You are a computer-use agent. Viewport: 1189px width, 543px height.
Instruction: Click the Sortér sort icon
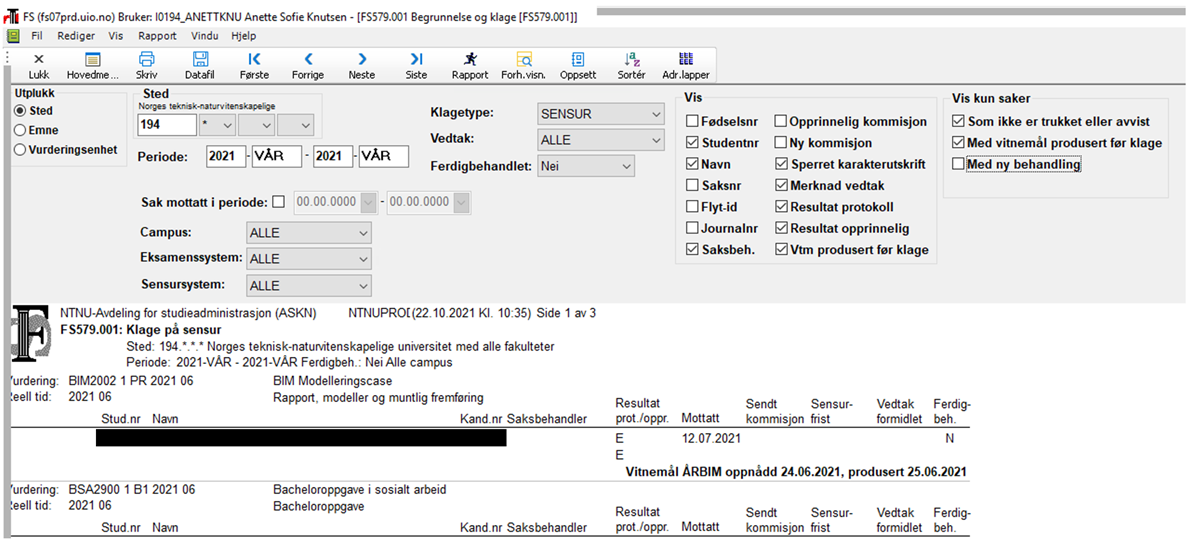tap(632, 65)
